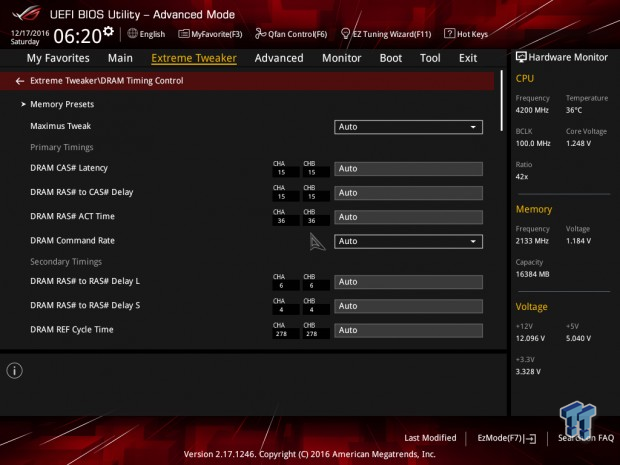620x465 pixels.
Task: Click the date 12/17/2016
Action: 30,33
